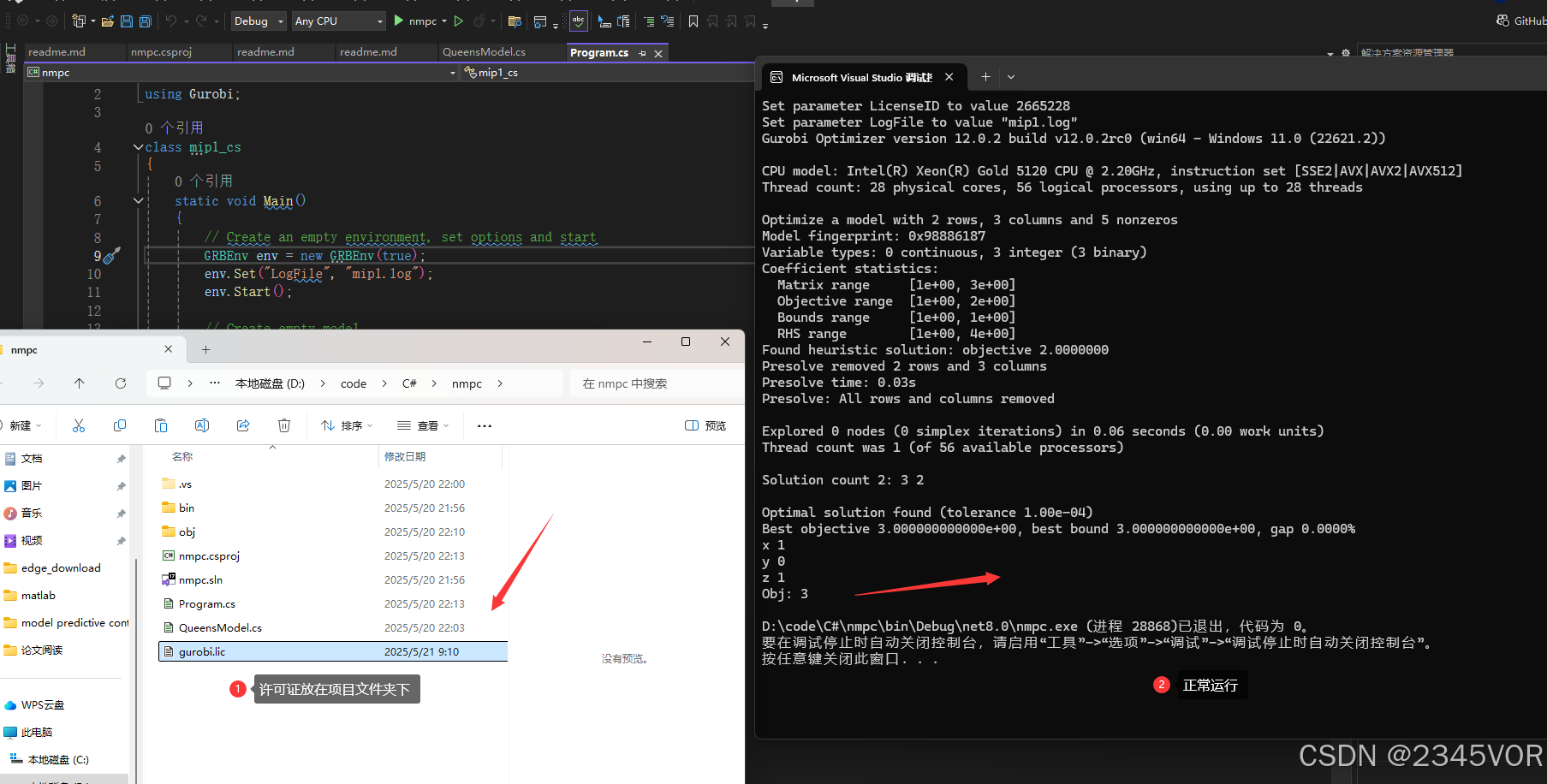Image resolution: width=1547 pixels, height=784 pixels.
Task: Sort by the 修改日期 column header
Action: [x=405, y=457]
